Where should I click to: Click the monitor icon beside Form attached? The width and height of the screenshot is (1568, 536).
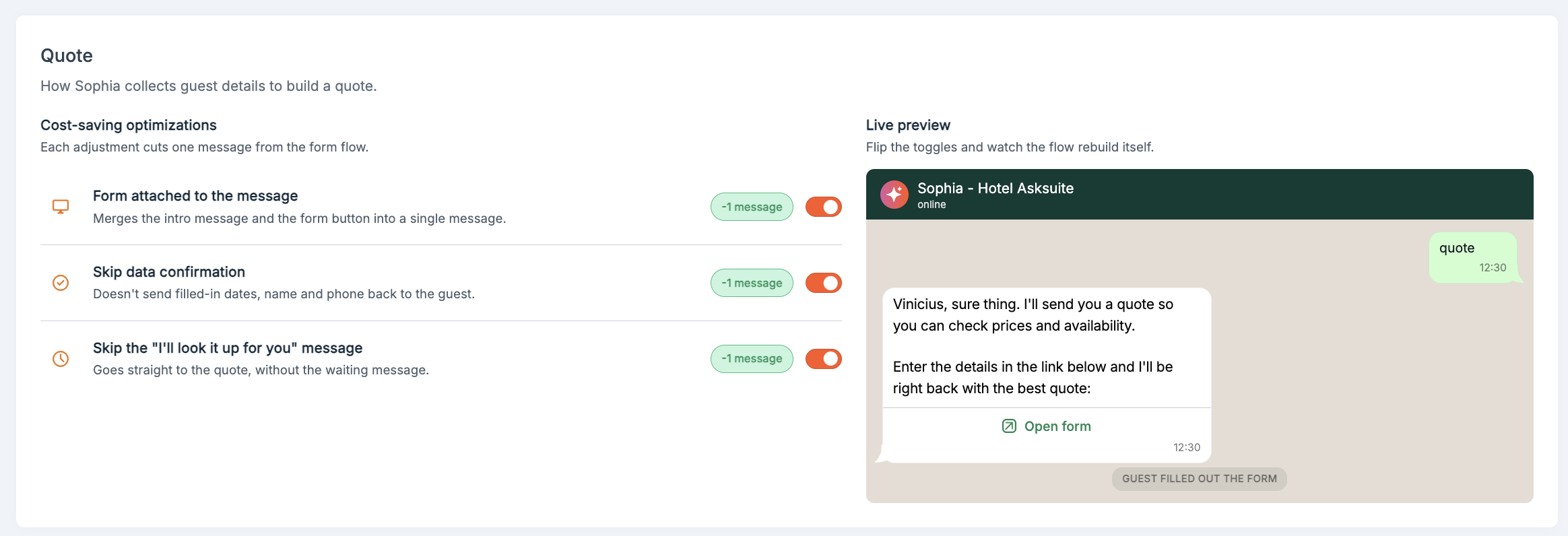61,207
